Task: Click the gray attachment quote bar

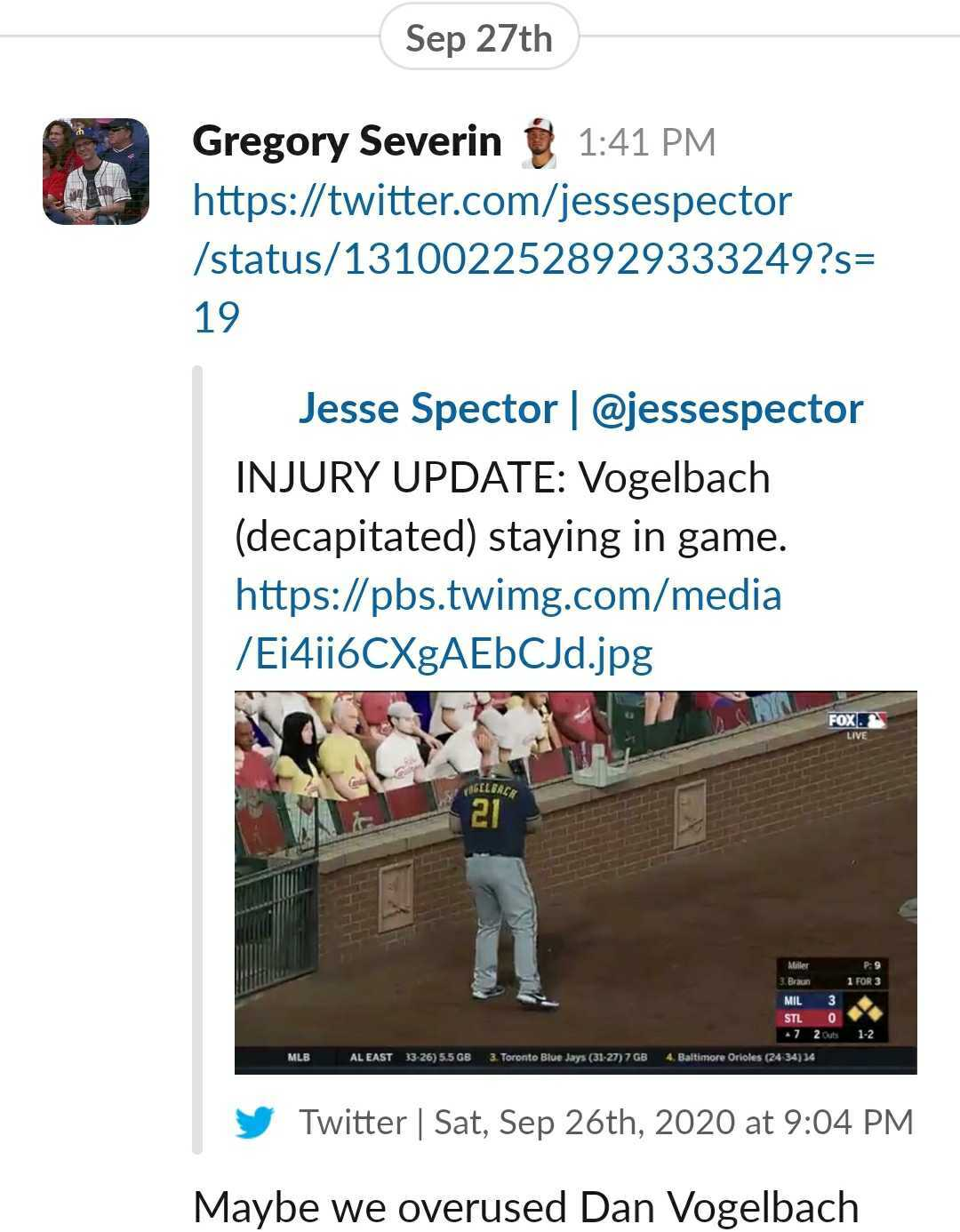Action: (197, 759)
